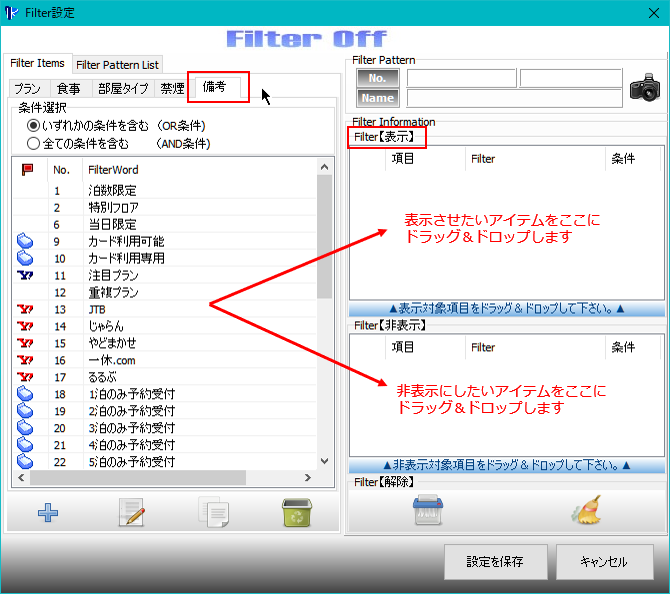
Task: Click the copy documents icon
Action: [213, 513]
